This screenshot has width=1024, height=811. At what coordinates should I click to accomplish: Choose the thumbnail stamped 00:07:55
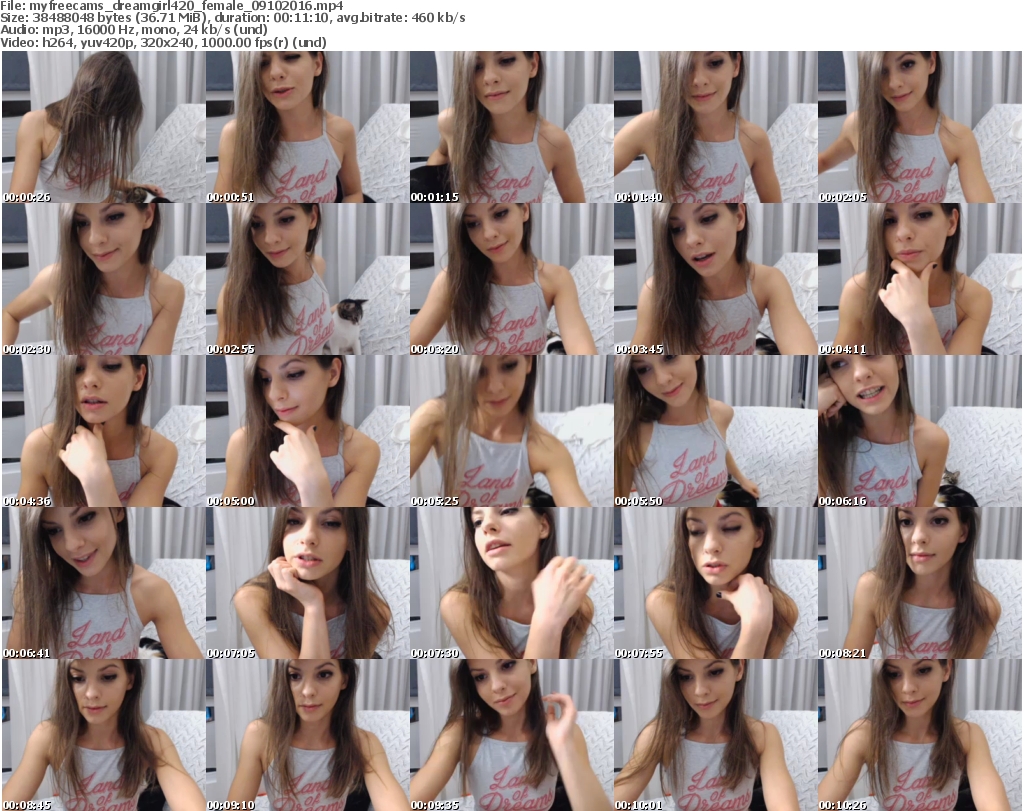tap(716, 583)
